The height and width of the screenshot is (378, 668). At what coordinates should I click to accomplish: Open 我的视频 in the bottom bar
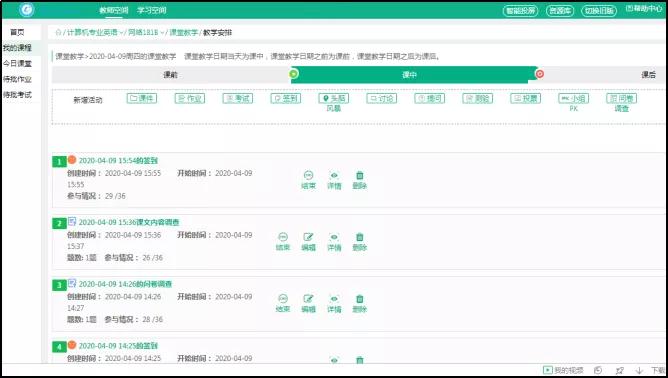point(563,370)
